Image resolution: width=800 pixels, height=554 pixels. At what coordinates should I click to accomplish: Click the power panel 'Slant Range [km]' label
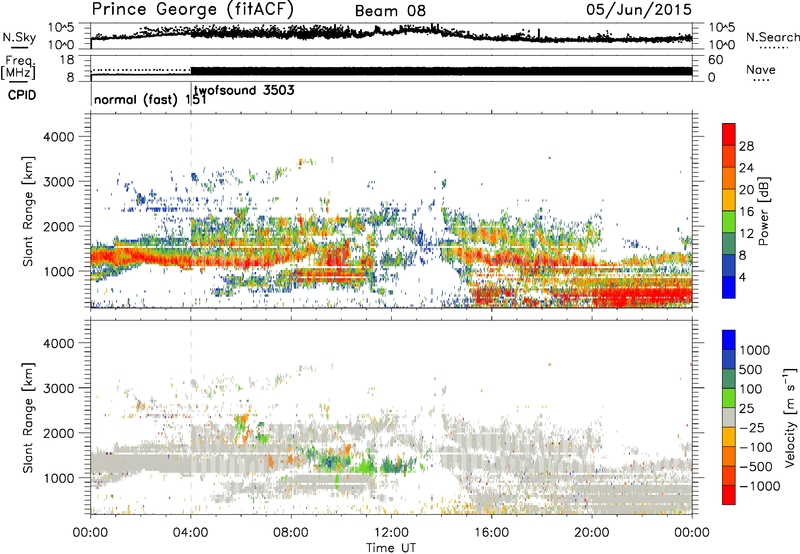click(x=28, y=211)
